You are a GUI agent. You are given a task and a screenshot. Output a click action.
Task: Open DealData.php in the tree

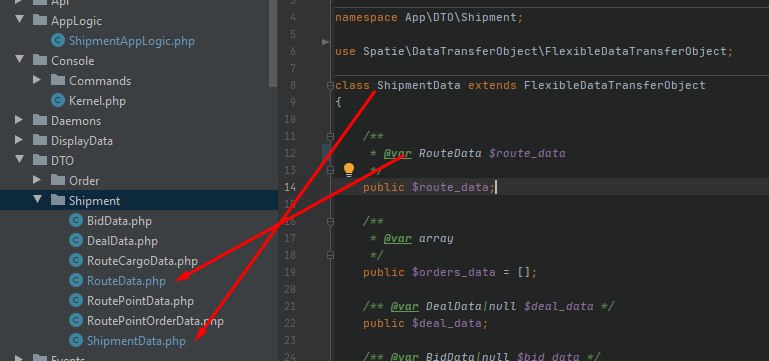tap(122, 241)
